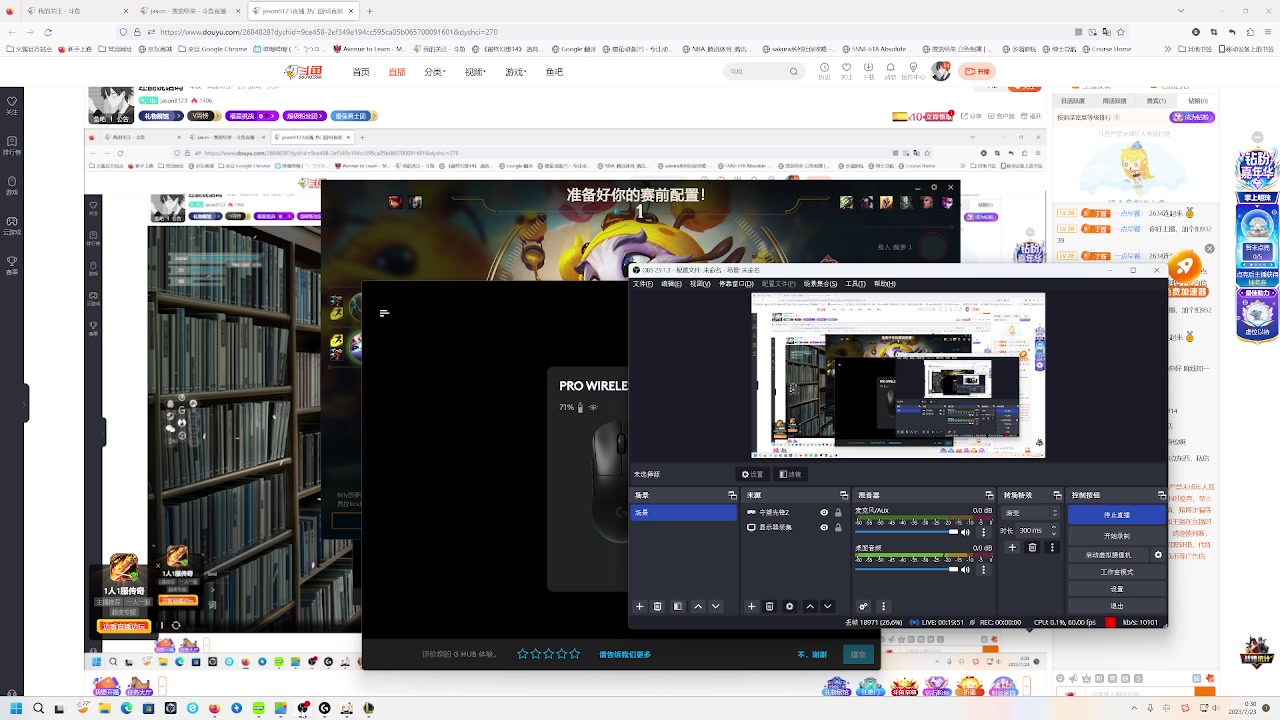The width and height of the screenshot is (1280, 720).
Task: Open G HUB hamburger menu
Action: coord(384,313)
